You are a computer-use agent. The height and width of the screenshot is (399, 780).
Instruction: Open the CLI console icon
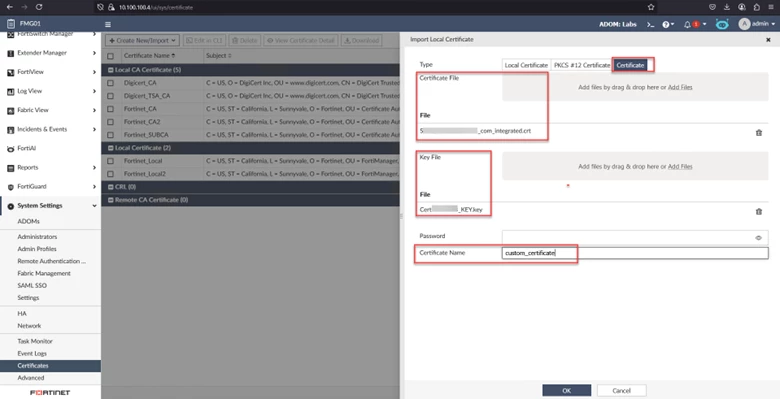click(x=650, y=24)
